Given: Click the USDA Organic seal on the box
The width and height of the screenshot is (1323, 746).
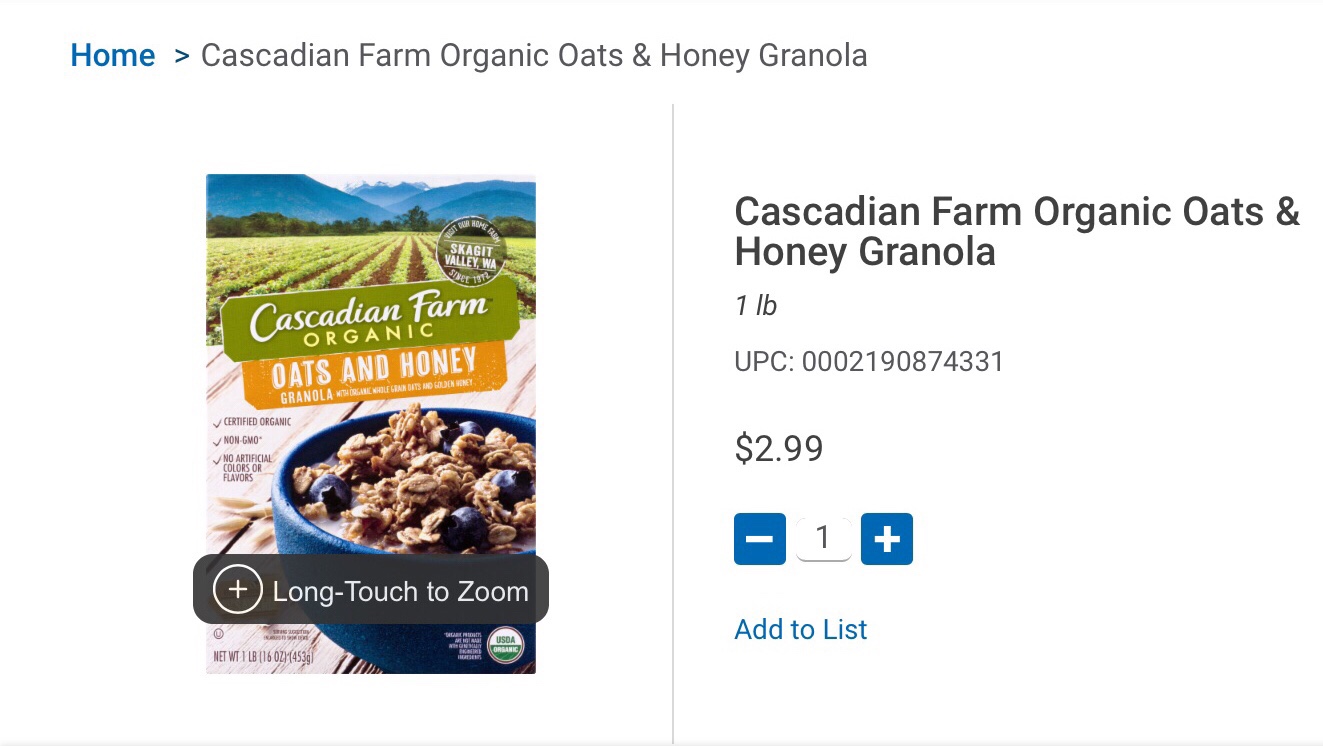Looking at the screenshot, I should coord(506,643).
